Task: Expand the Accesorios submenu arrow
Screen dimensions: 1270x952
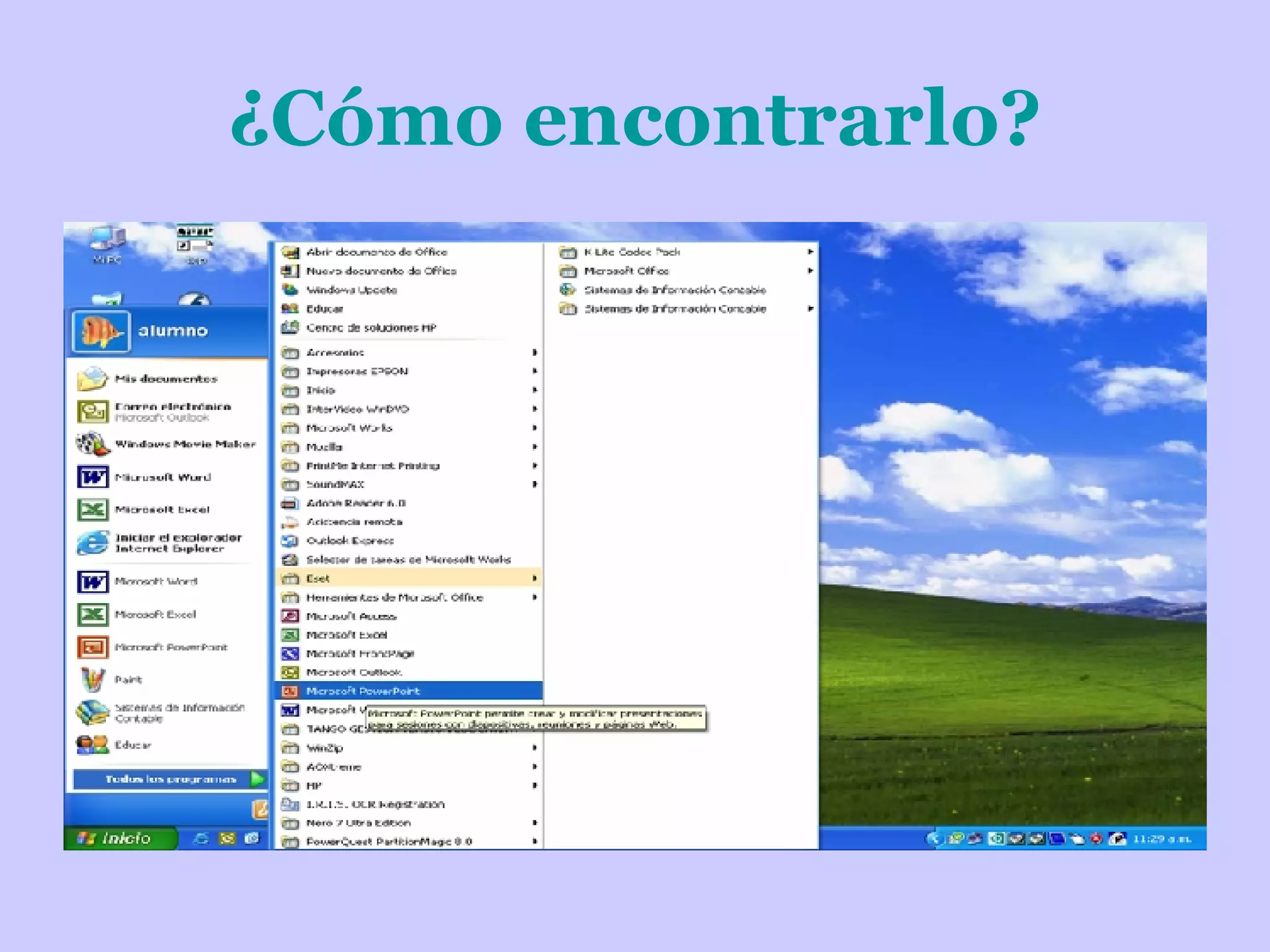Action: (x=535, y=352)
